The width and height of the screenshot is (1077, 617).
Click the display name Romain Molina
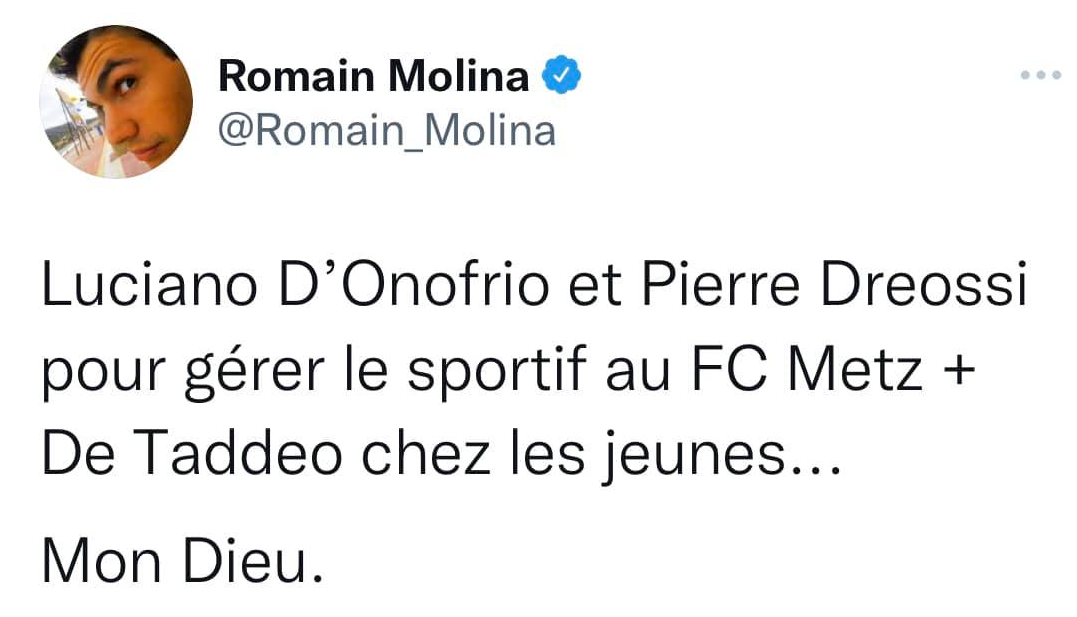coord(373,75)
